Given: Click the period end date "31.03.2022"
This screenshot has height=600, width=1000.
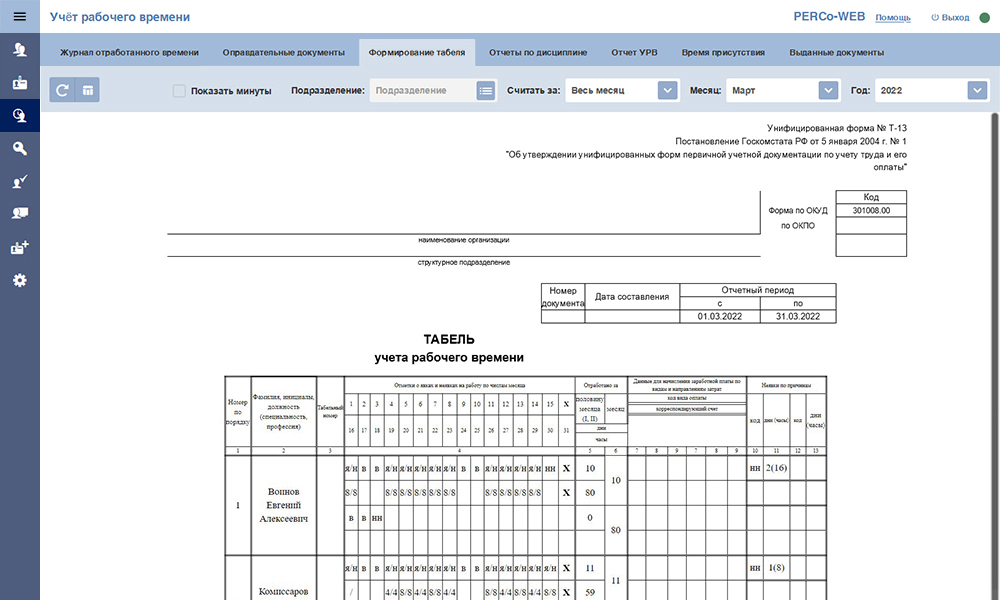Looking at the screenshot, I should (x=798, y=316).
